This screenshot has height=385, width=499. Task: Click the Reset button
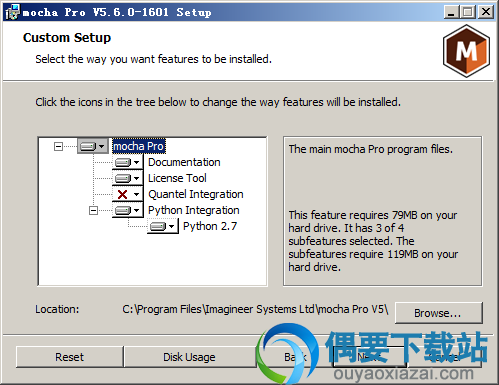pos(69,357)
